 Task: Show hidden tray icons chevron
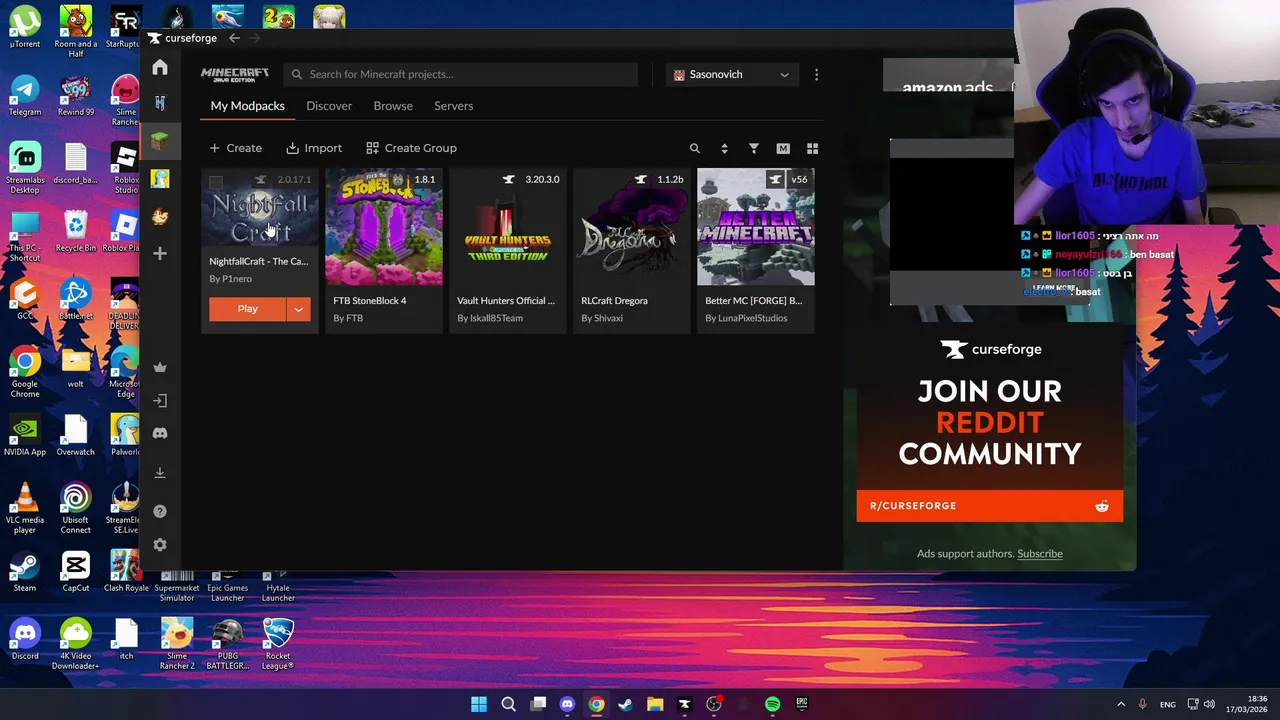pos(1121,704)
